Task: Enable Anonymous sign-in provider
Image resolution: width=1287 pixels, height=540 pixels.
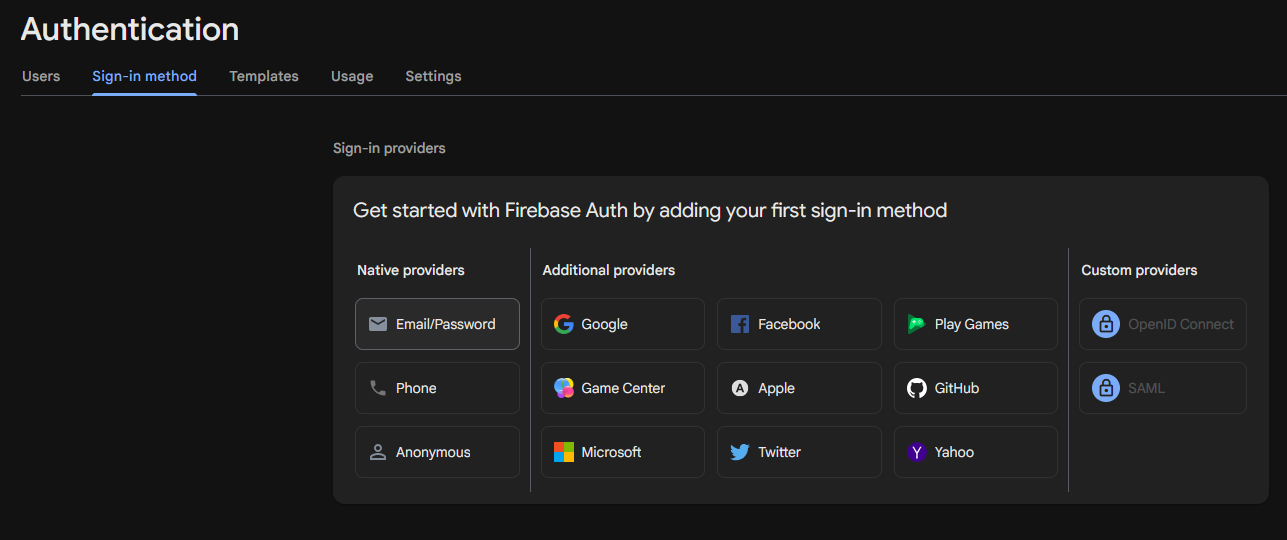Action: tap(437, 452)
